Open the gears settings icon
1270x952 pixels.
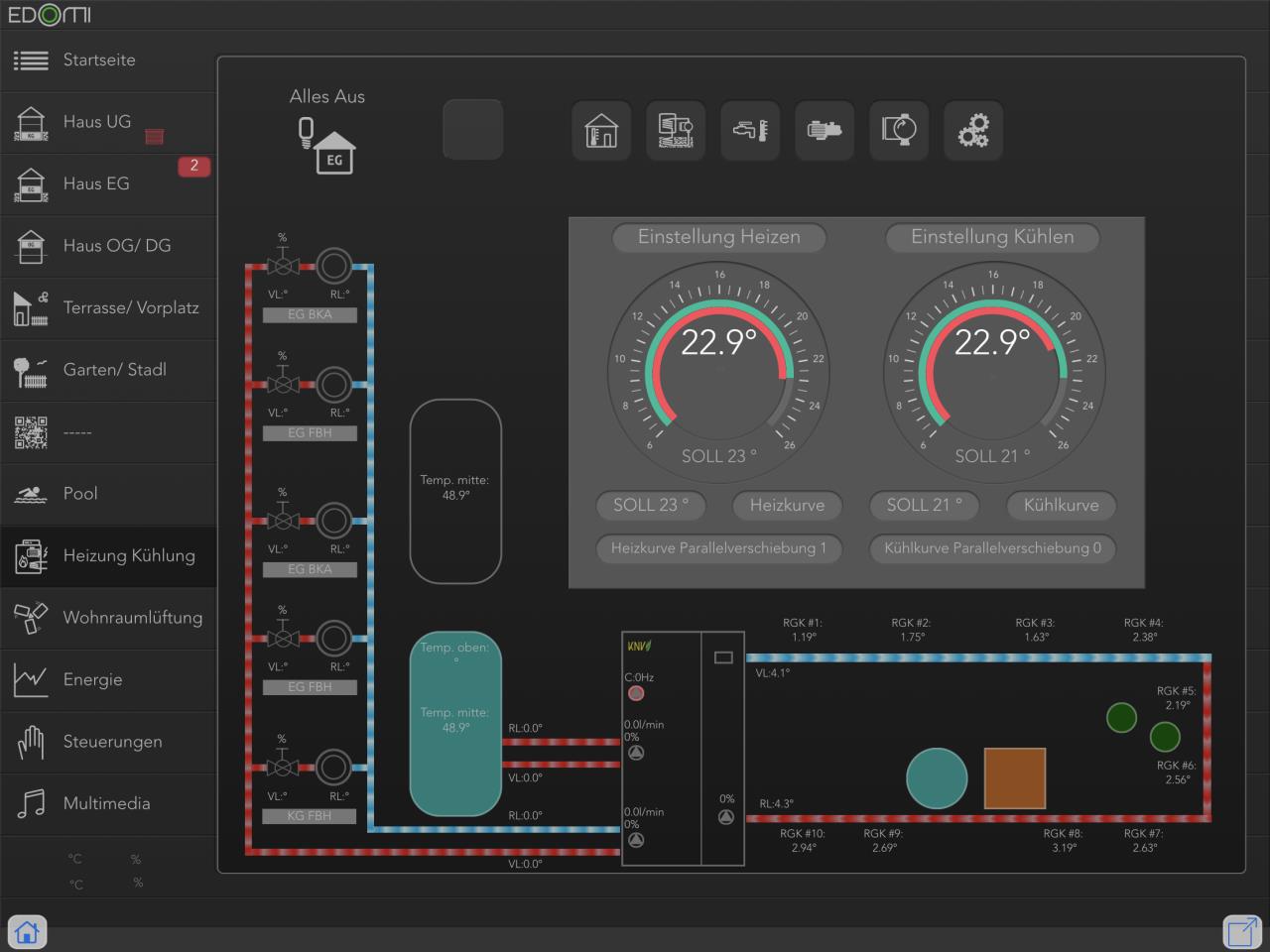[x=973, y=130]
